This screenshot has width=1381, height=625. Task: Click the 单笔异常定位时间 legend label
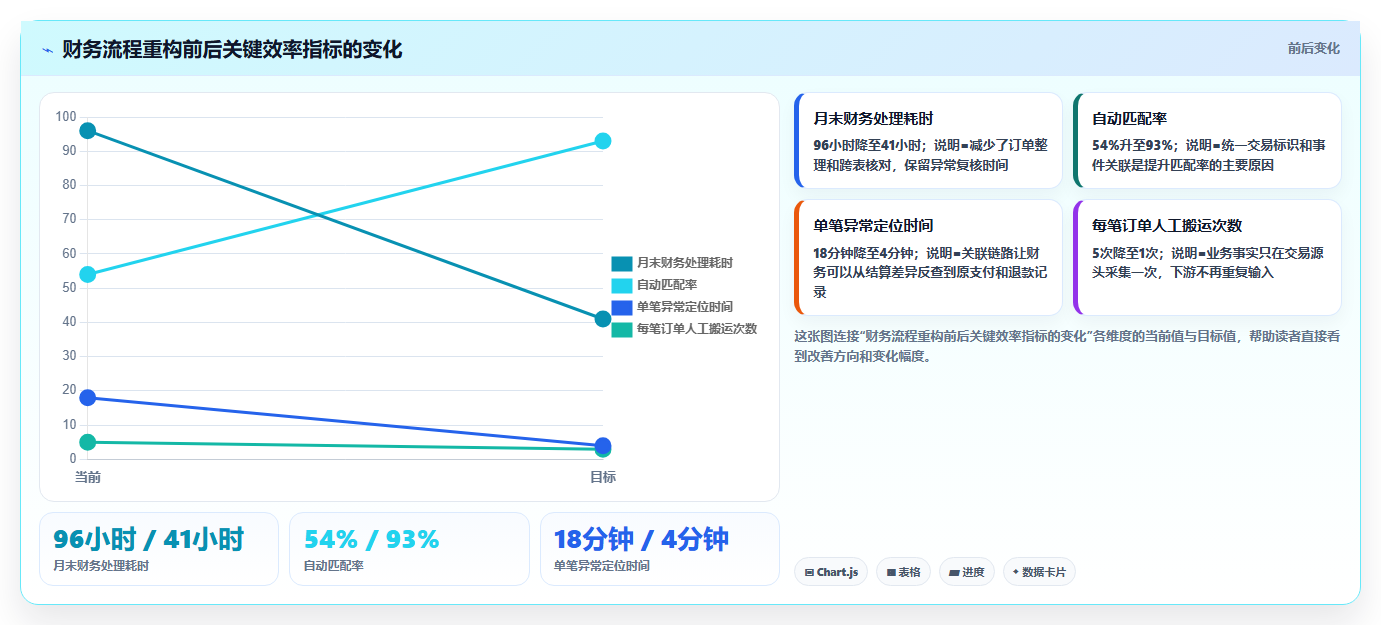pos(685,307)
